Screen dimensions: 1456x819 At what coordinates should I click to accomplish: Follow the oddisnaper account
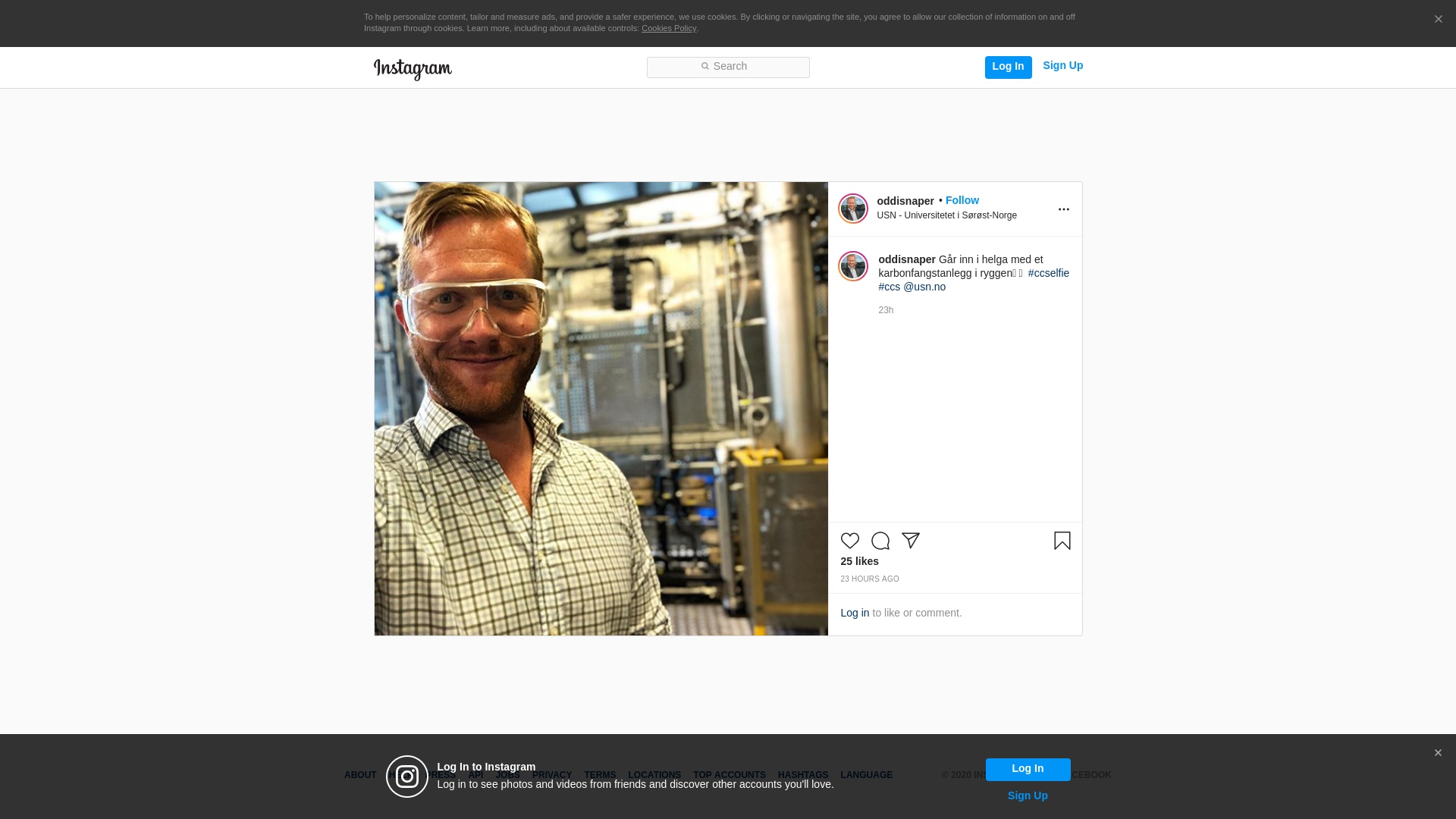click(962, 200)
